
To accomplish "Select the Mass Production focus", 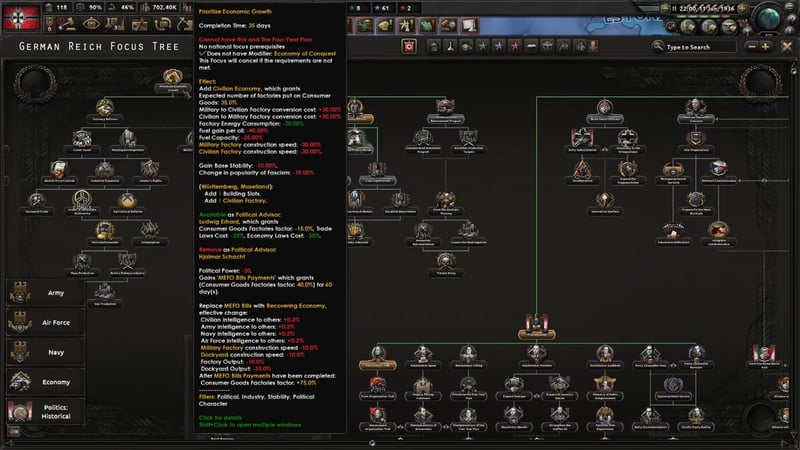I will (82, 264).
